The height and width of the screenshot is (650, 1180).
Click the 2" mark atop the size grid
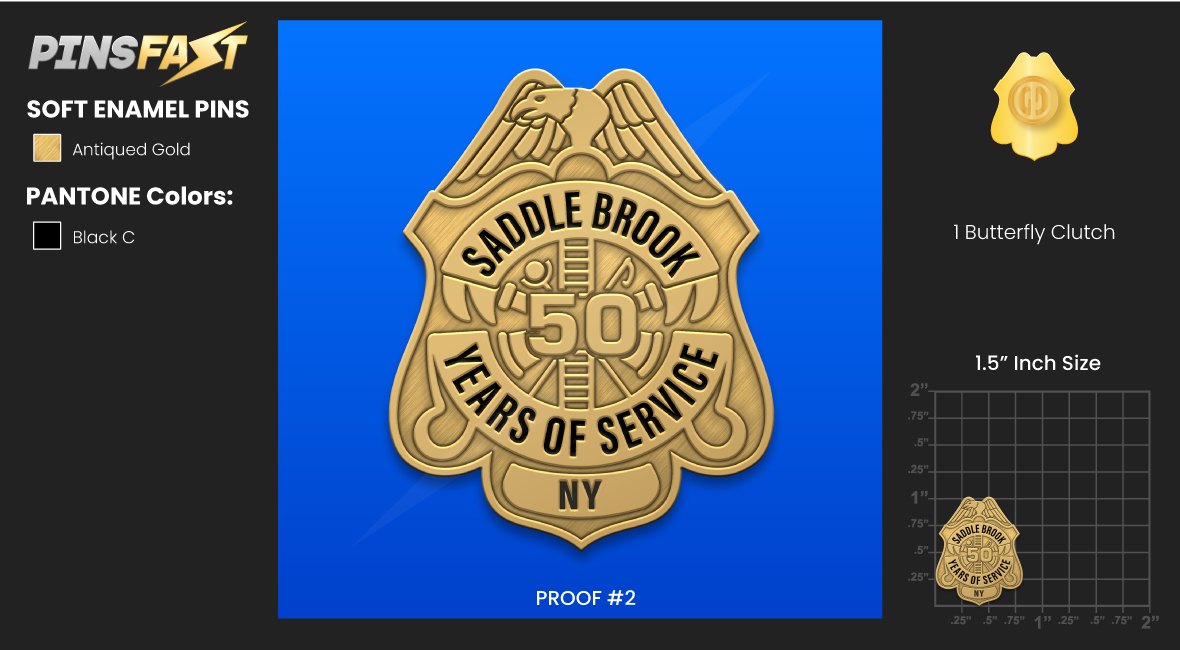[919, 390]
